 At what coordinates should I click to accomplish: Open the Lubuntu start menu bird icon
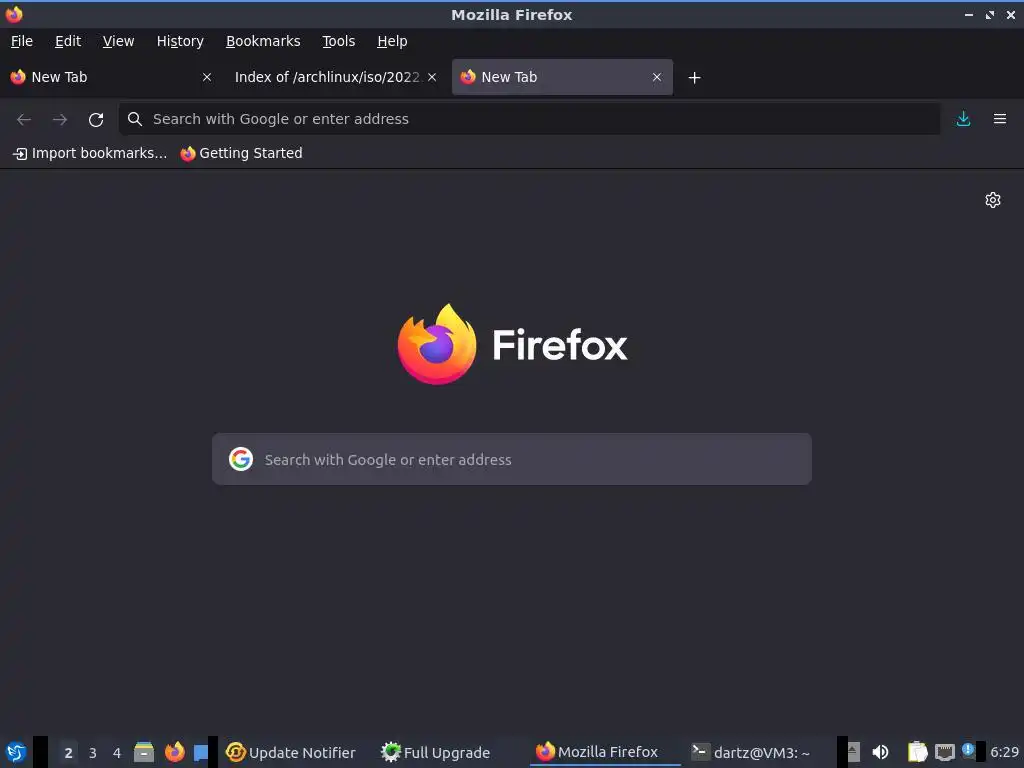(x=16, y=752)
